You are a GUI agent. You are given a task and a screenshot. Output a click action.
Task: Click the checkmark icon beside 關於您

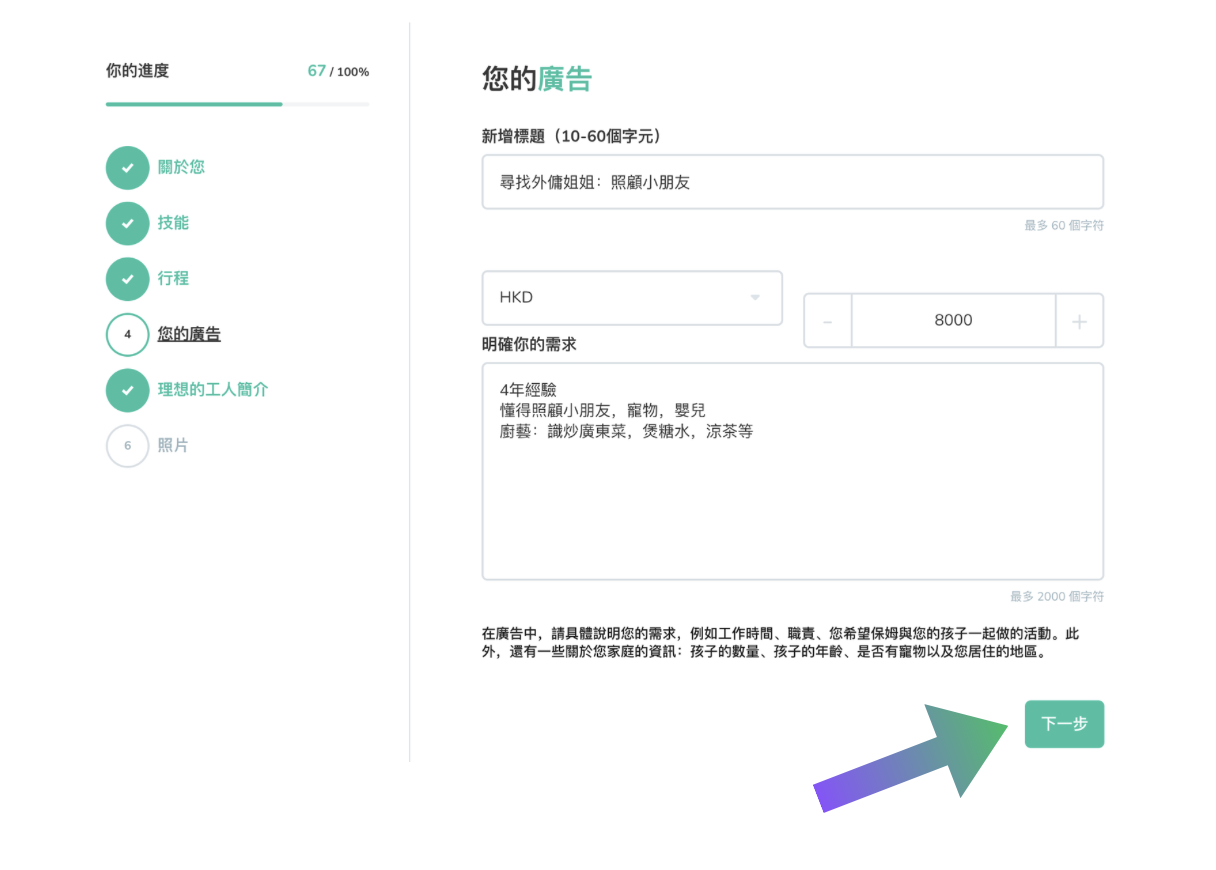click(x=127, y=168)
